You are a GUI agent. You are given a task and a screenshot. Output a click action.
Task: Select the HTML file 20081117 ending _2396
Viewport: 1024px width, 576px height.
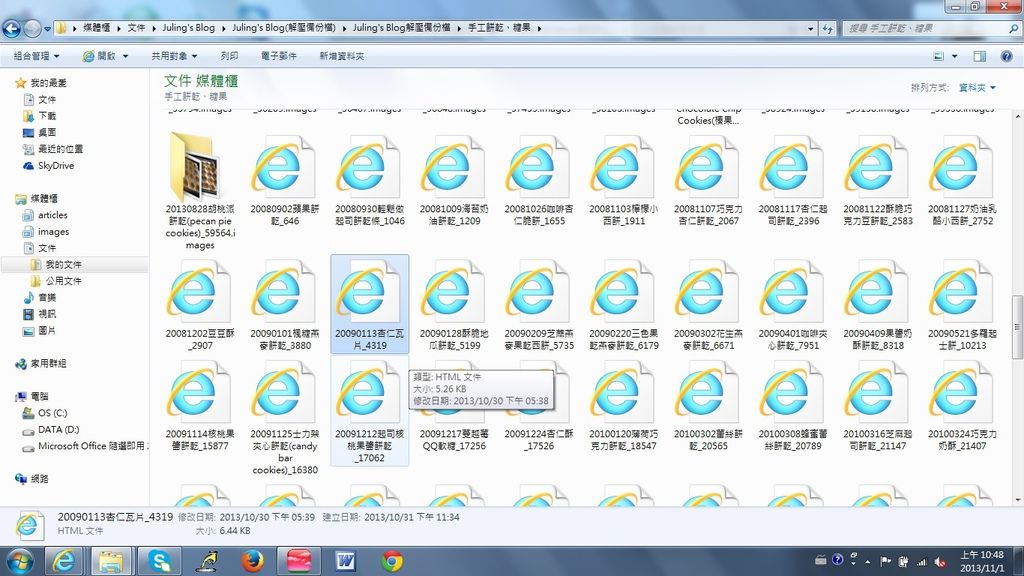[793, 182]
